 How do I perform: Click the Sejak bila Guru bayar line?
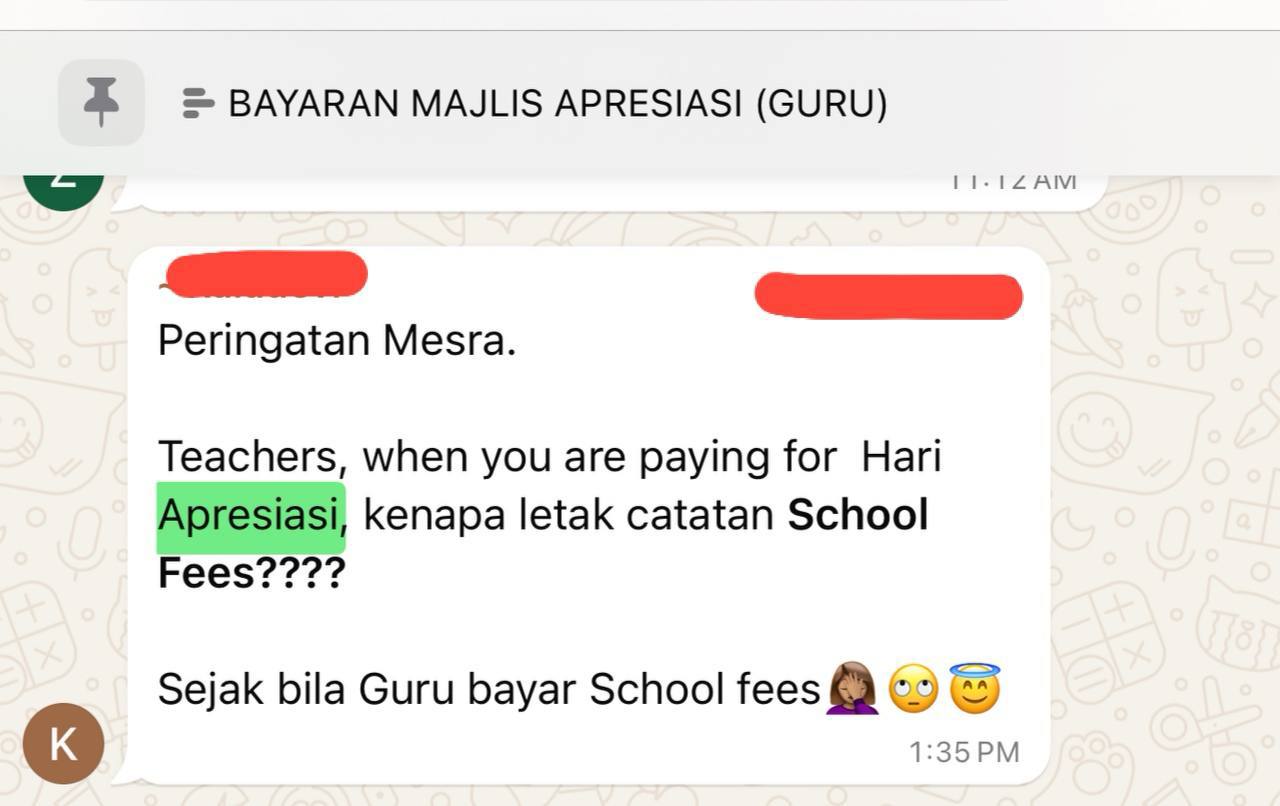tap(580, 689)
